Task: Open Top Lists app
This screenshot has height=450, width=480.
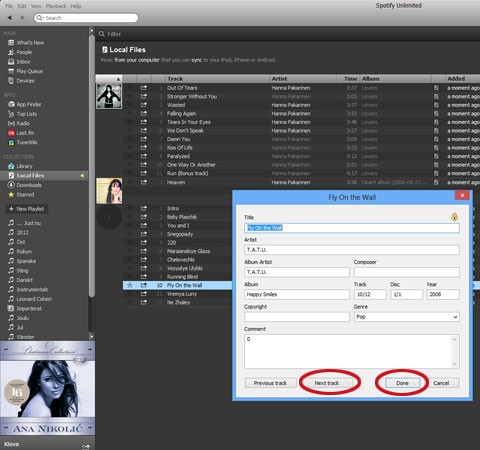Action: [22, 114]
